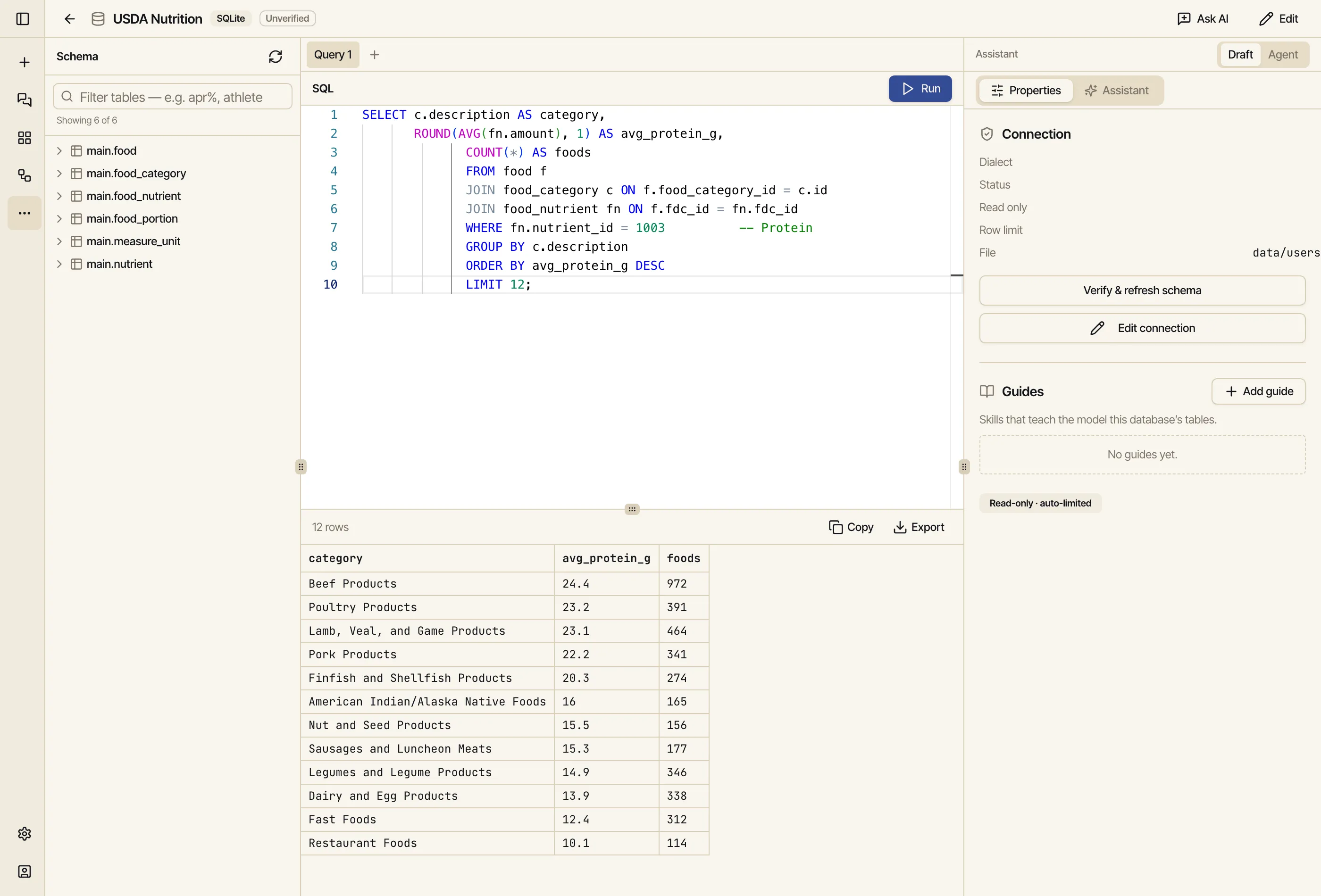This screenshot has height=896, width=1321.
Task: Click the three-dots more icon
Action: tap(25, 213)
